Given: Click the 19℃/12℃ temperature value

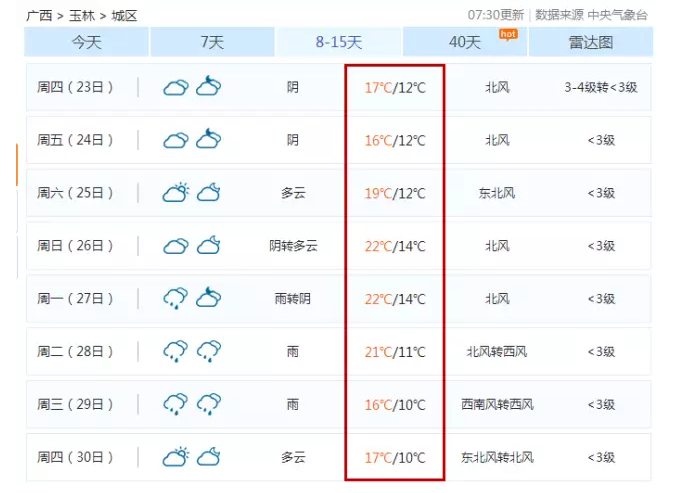Looking at the screenshot, I should [x=395, y=193].
